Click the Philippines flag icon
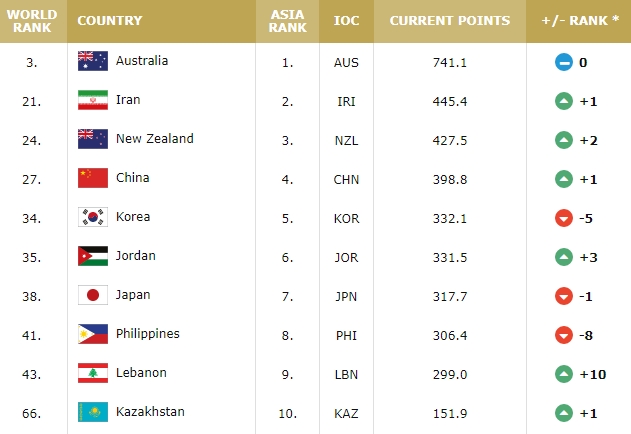 pyautogui.click(x=93, y=334)
